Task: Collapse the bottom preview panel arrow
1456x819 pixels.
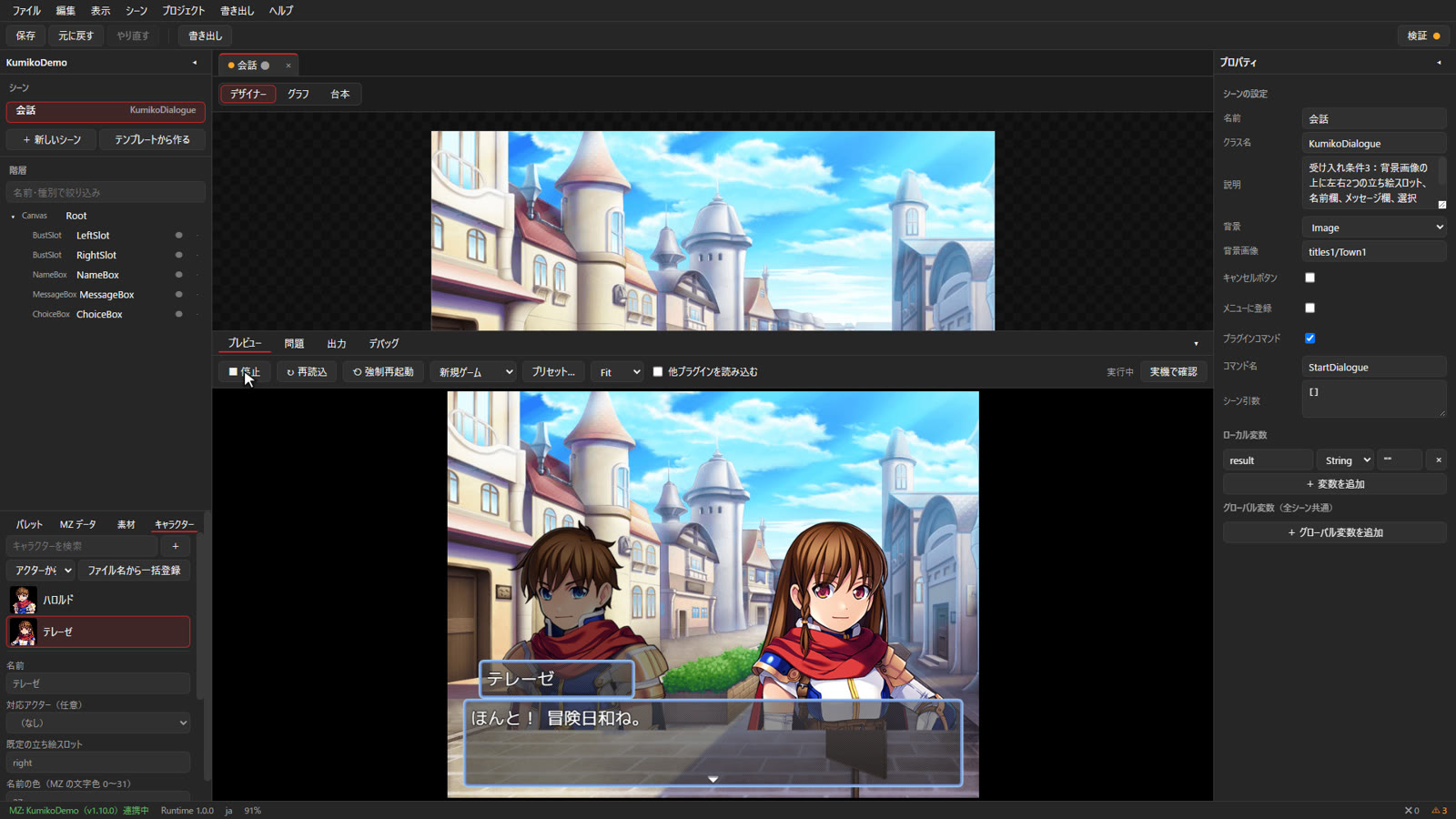Action: pos(1196,344)
